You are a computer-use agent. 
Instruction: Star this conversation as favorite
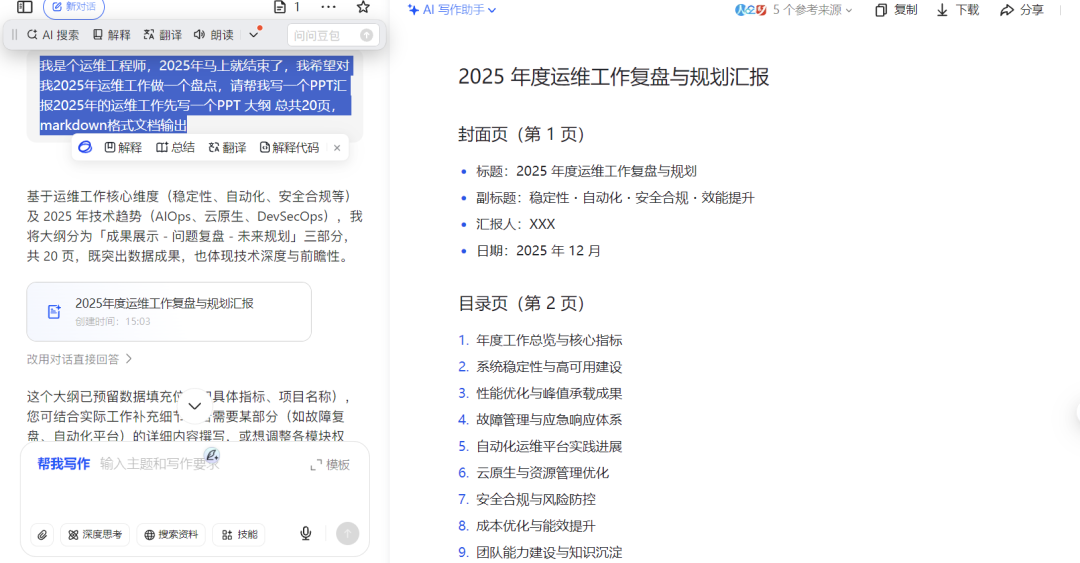click(363, 7)
